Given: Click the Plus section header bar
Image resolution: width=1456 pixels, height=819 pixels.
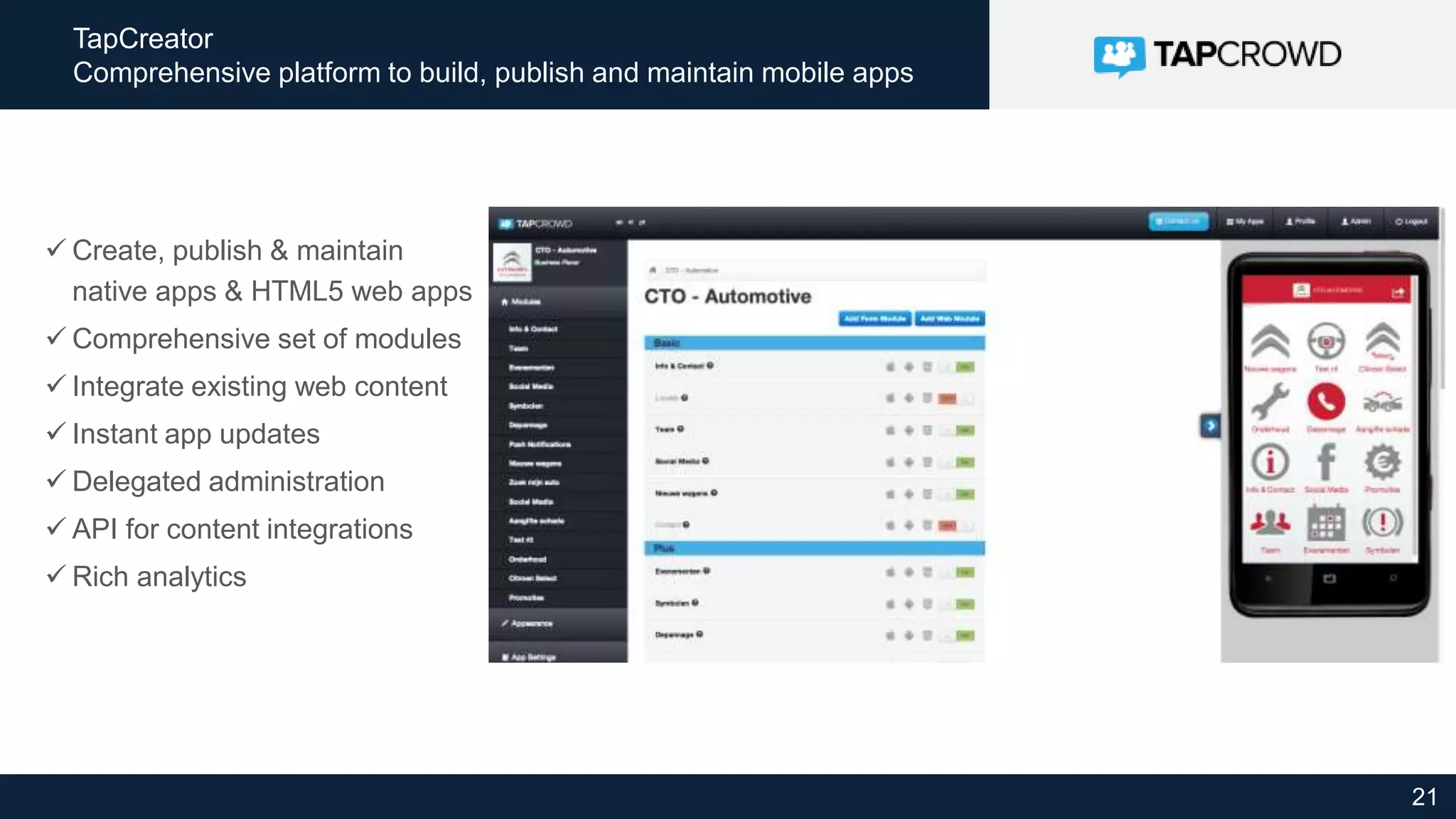Looking at the screenshot, I should pos(815,548).
